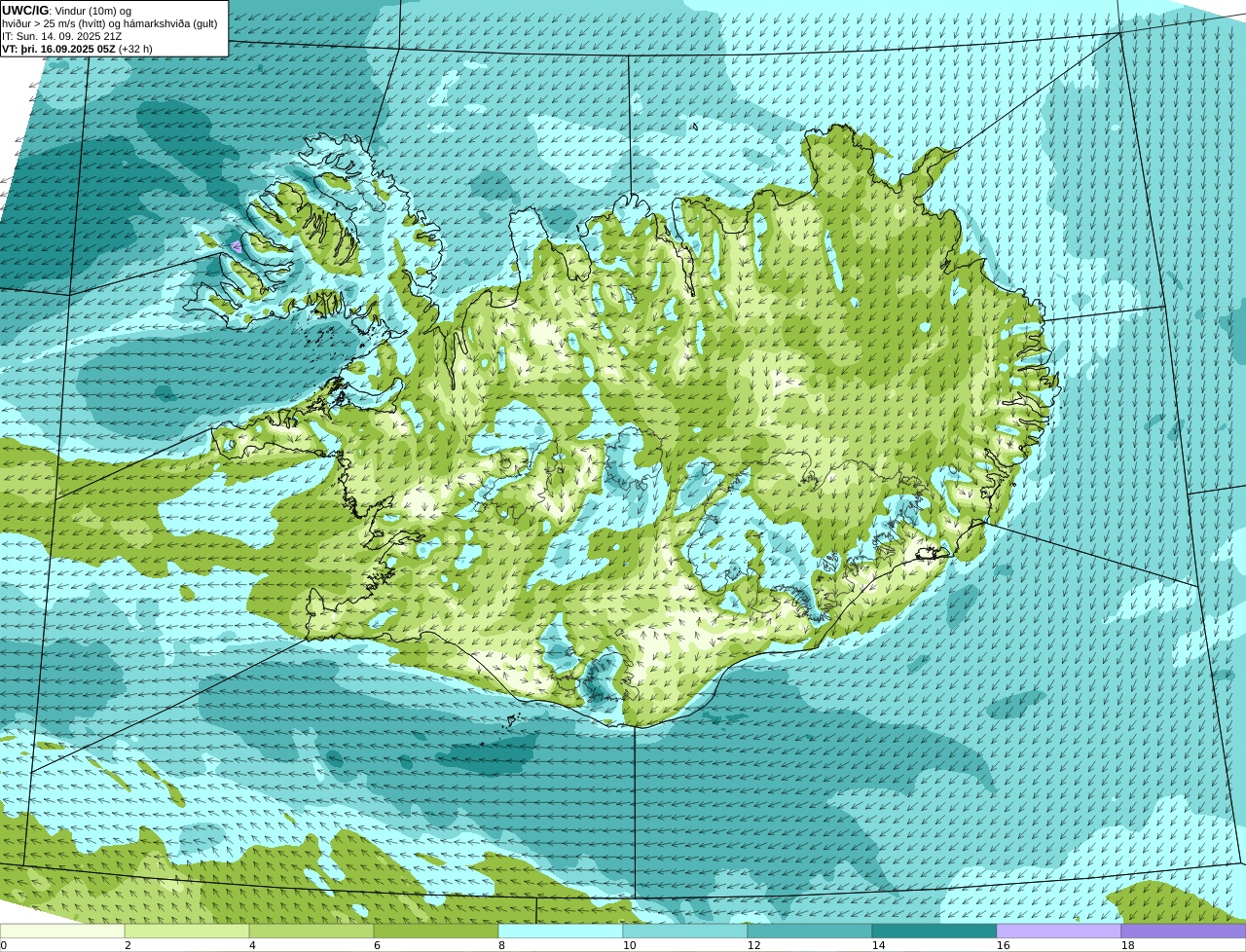
Task: Click the legend scale label '14'
Action: [x=878, y=945]
